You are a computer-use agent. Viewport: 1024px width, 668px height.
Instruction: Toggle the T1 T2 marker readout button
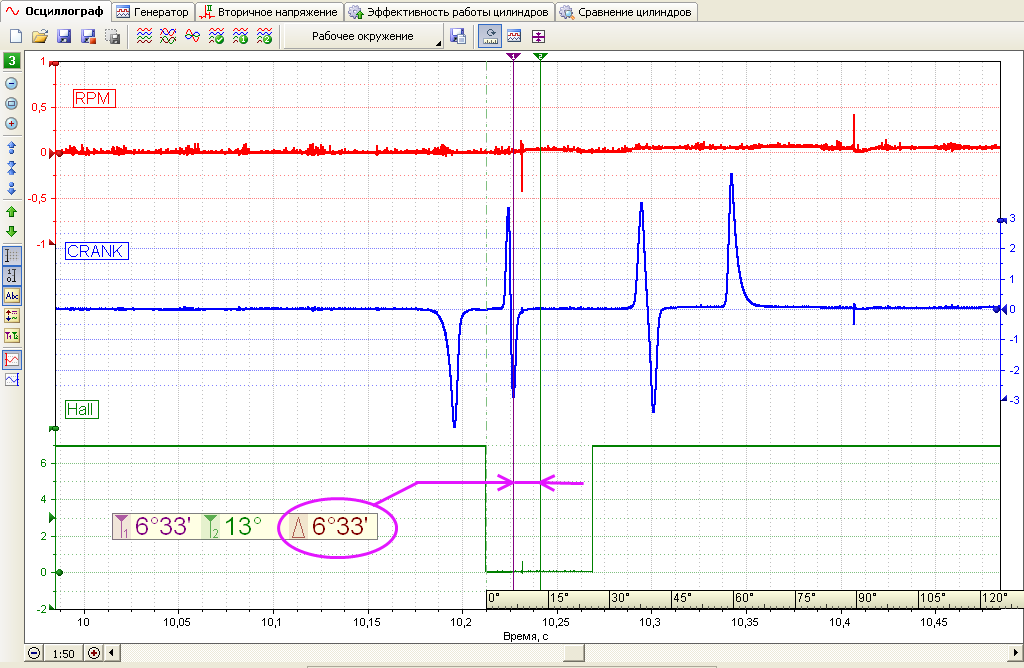[x=12, y=336]
